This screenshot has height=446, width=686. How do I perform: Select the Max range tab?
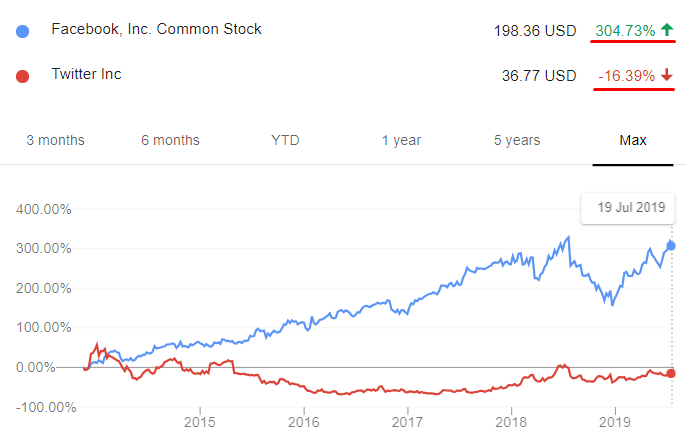[633, 140]
